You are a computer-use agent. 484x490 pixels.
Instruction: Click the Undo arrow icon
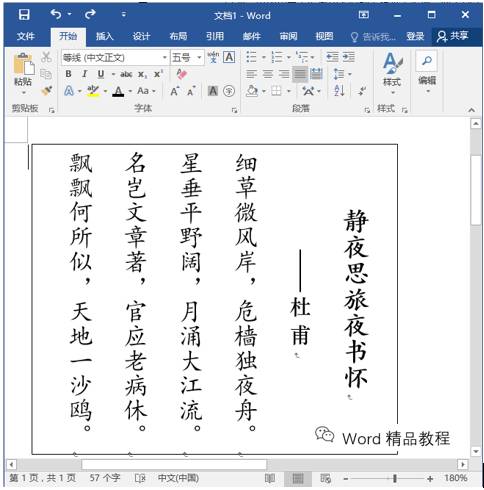pos(56,14)
